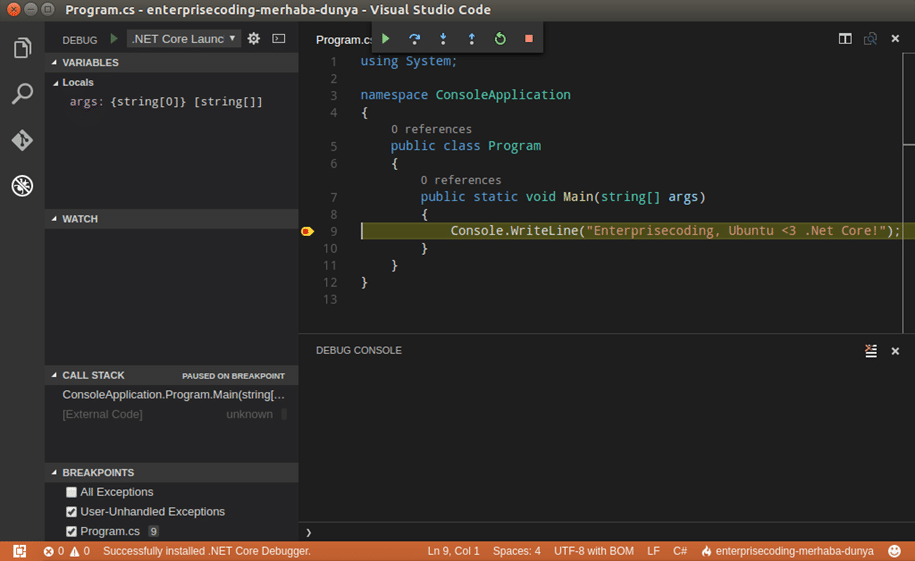Viewport: 915px width, 561px height.
Task: Click Ln 9, Col 1 in status bar
Action: (453, 551)
